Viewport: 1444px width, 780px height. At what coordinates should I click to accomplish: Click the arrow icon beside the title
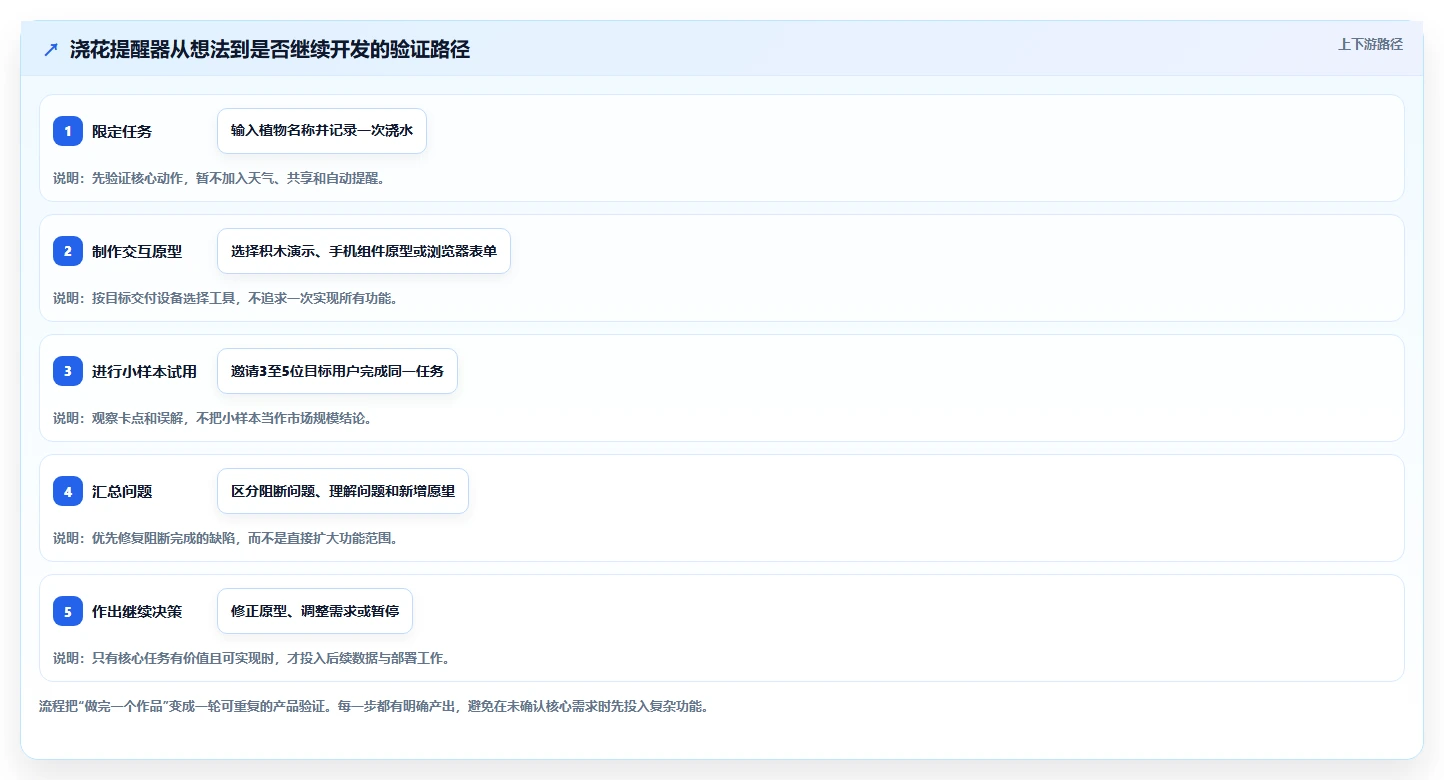point(51,50)
